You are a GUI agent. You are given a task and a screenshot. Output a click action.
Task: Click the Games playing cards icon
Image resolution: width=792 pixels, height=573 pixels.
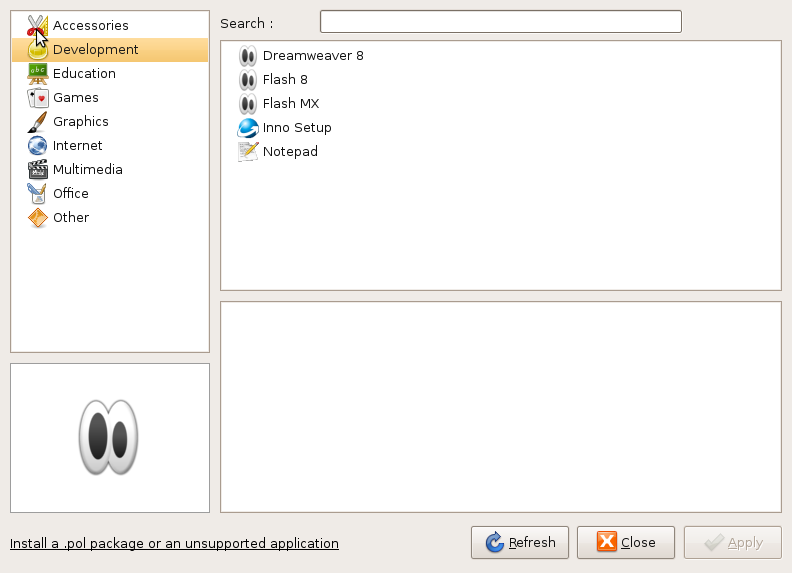[37, 98]
